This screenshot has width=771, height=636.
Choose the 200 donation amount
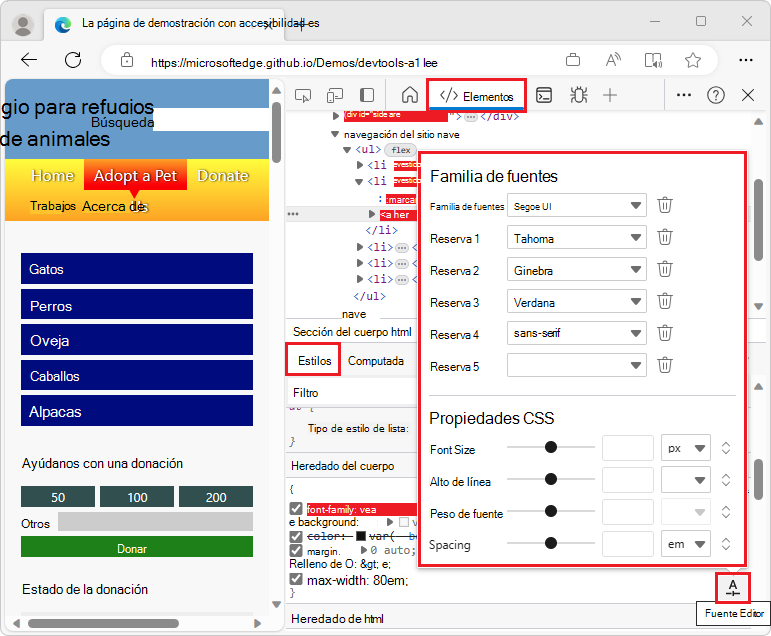pyautogui.click(x=216, y=497)
